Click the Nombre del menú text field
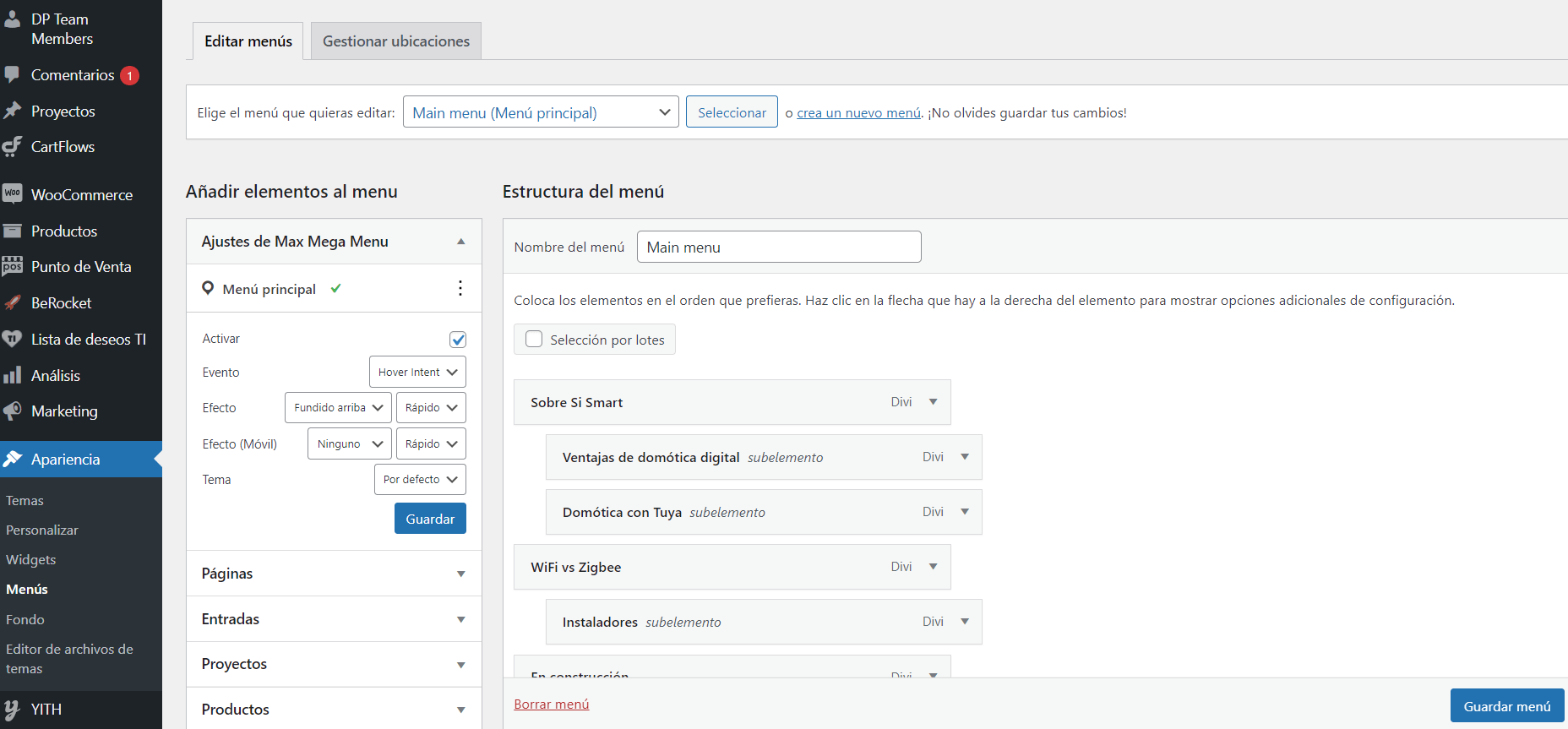The image size is (1568, 729). pyautogui.click(x=778, y=248)
